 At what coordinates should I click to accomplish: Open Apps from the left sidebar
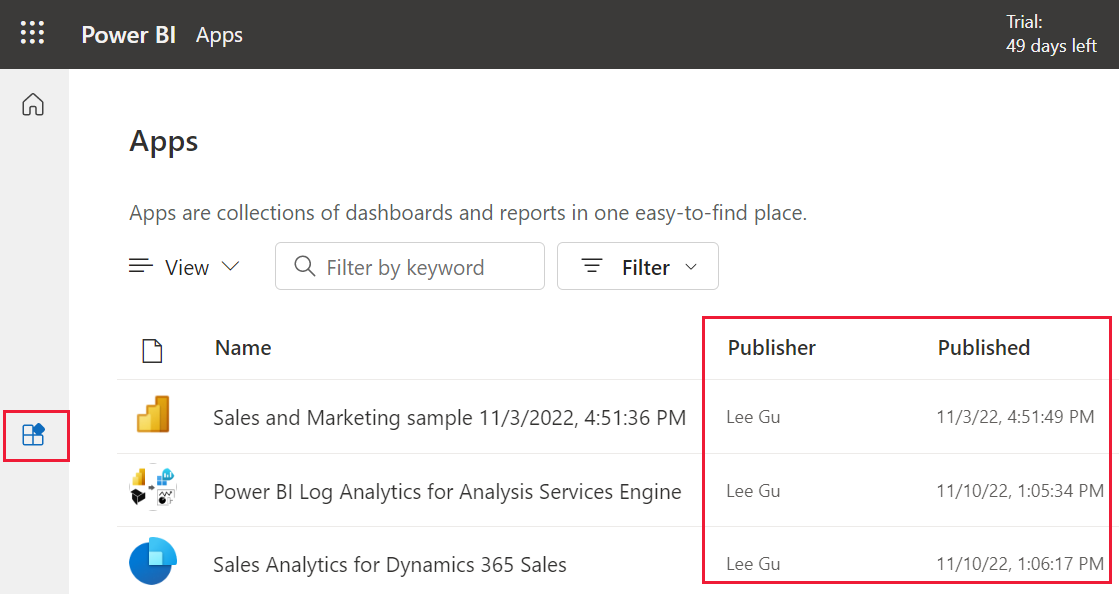click(34, 434)
